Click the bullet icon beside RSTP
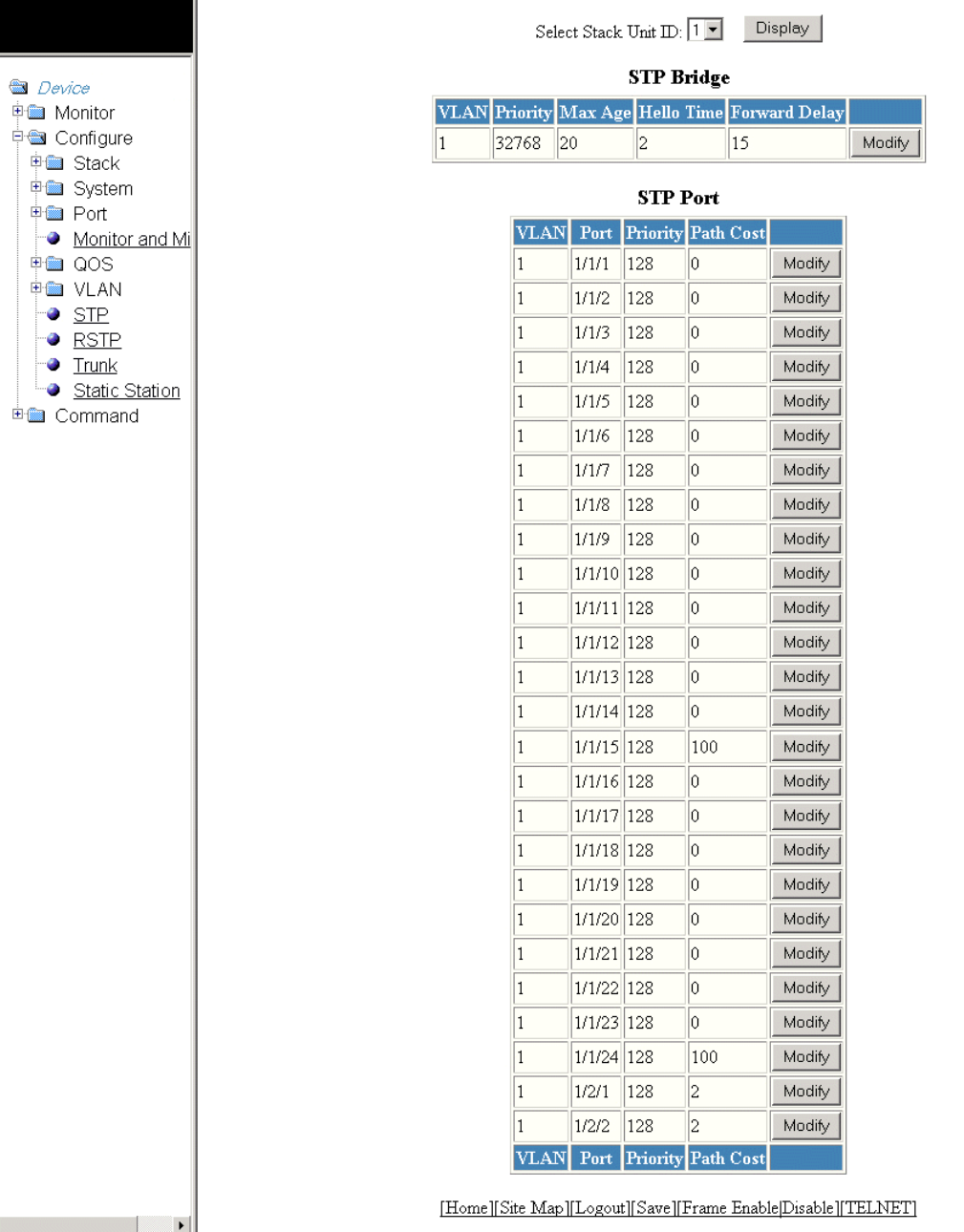 54,339
